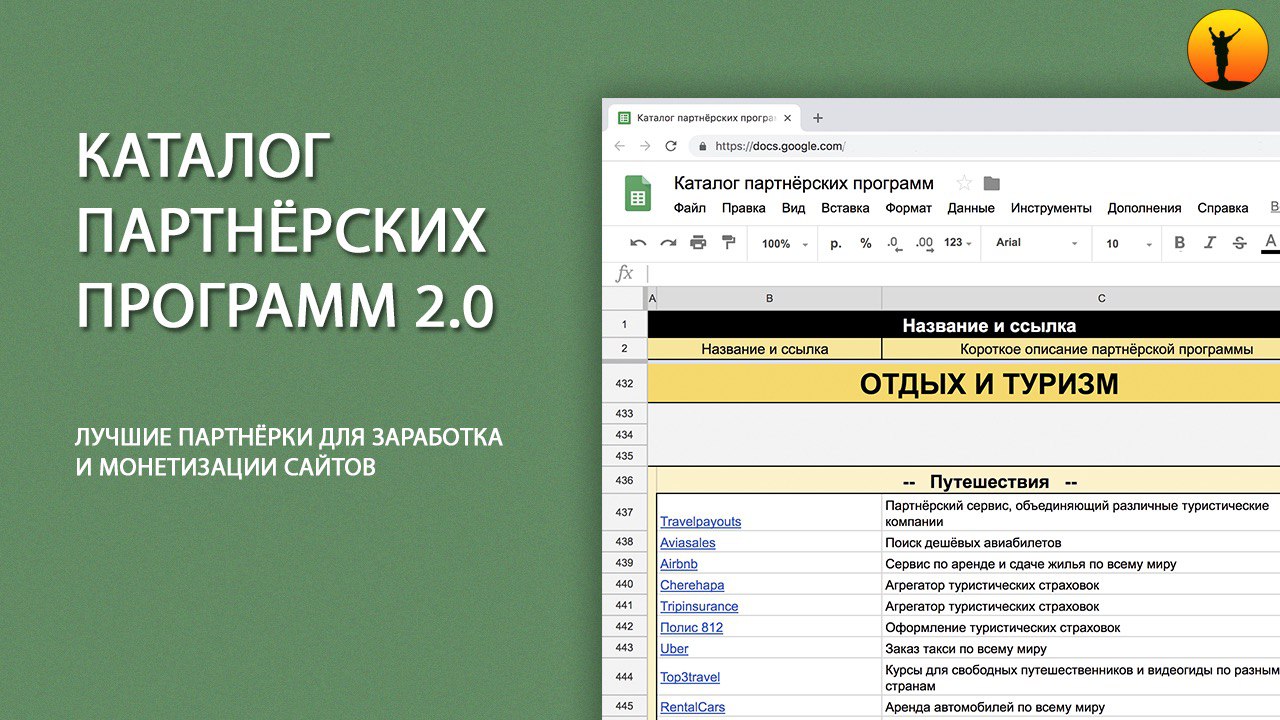Star the document Каталог партнёрских программ

964,183
